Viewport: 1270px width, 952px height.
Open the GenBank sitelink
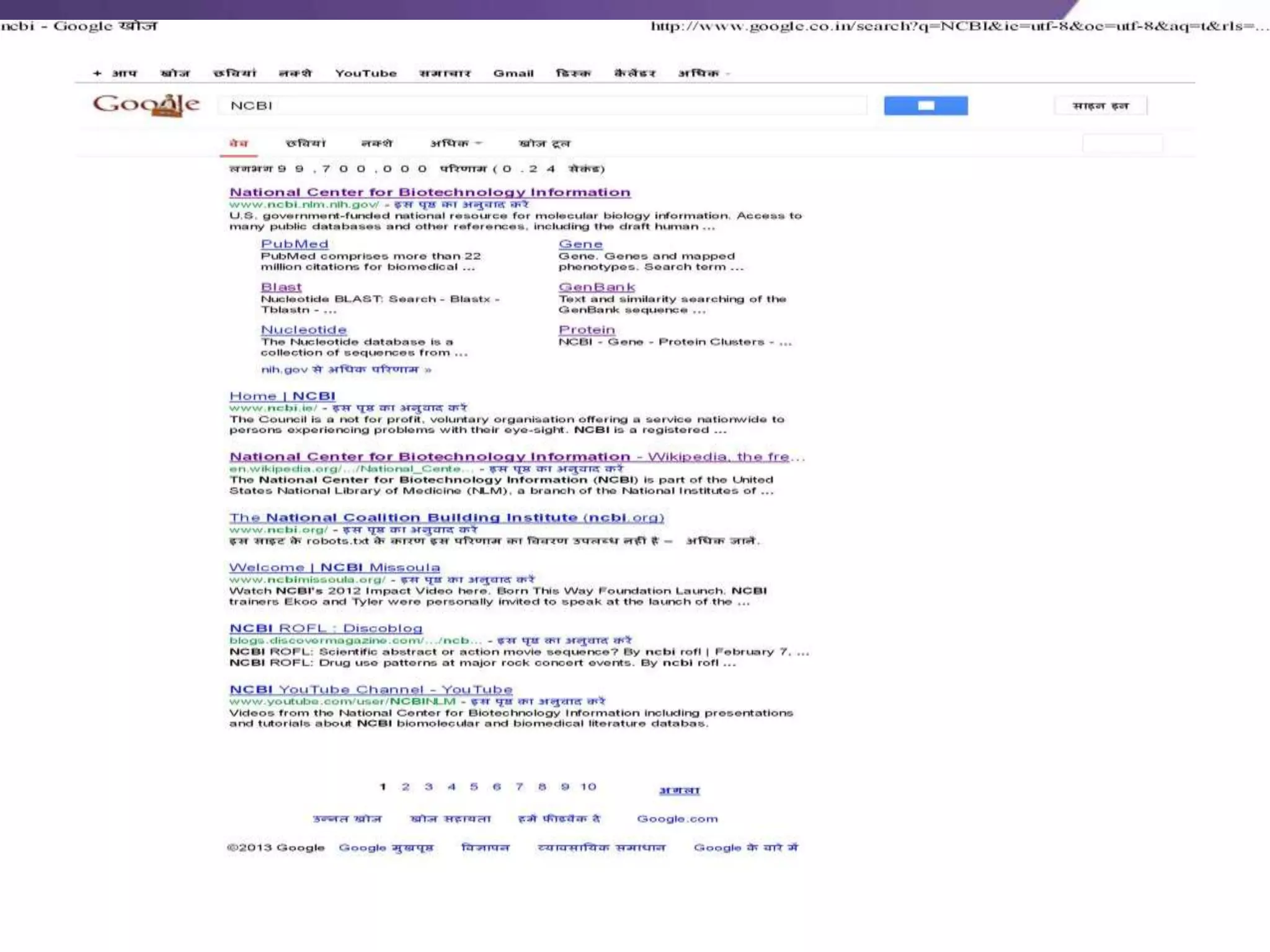point(596,287)
